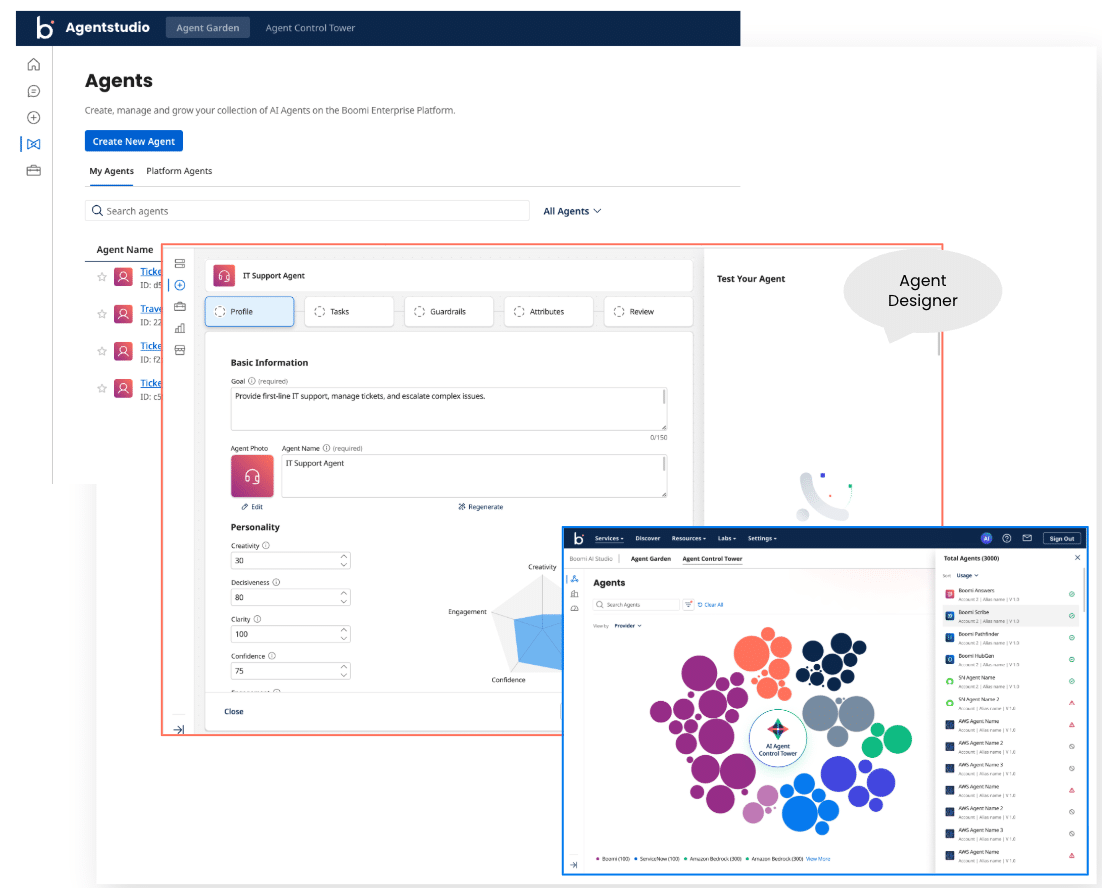Click Close in Agent Designer
This screenshot has height=888, width=1102.
233,712
